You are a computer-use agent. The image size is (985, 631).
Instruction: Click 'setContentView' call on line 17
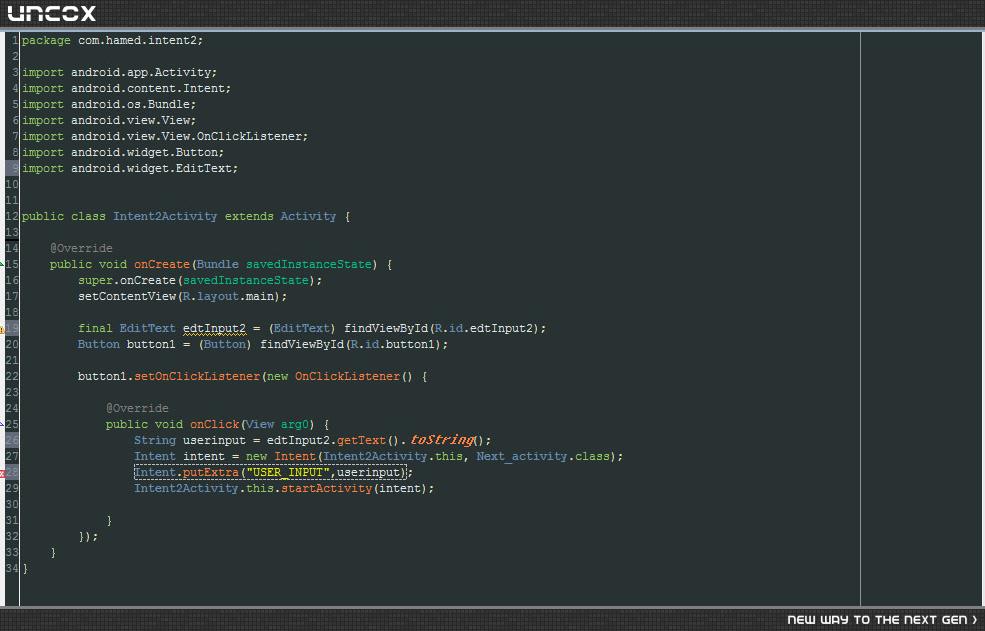pyautogui.click(x=127, y=297)
